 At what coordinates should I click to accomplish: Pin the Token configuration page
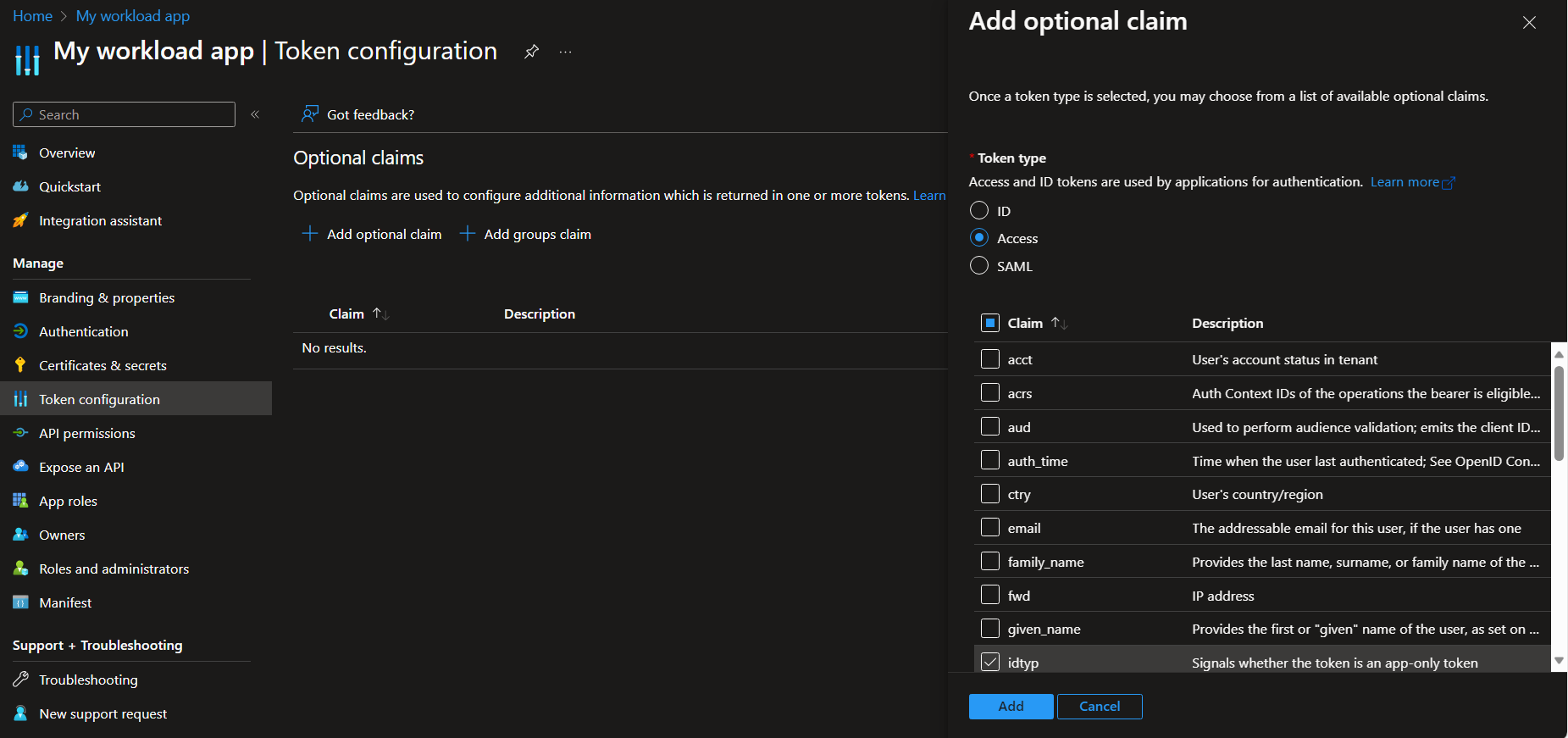531,52
